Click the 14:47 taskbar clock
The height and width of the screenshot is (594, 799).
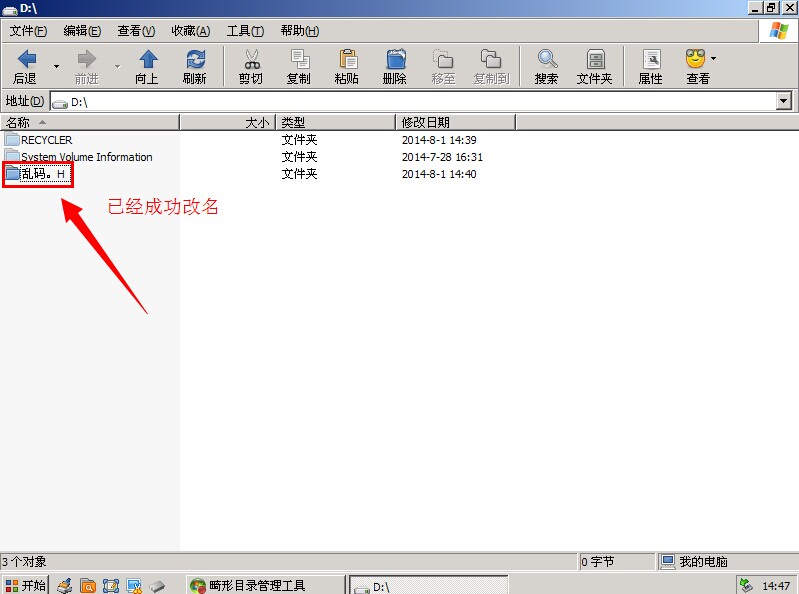776,586
